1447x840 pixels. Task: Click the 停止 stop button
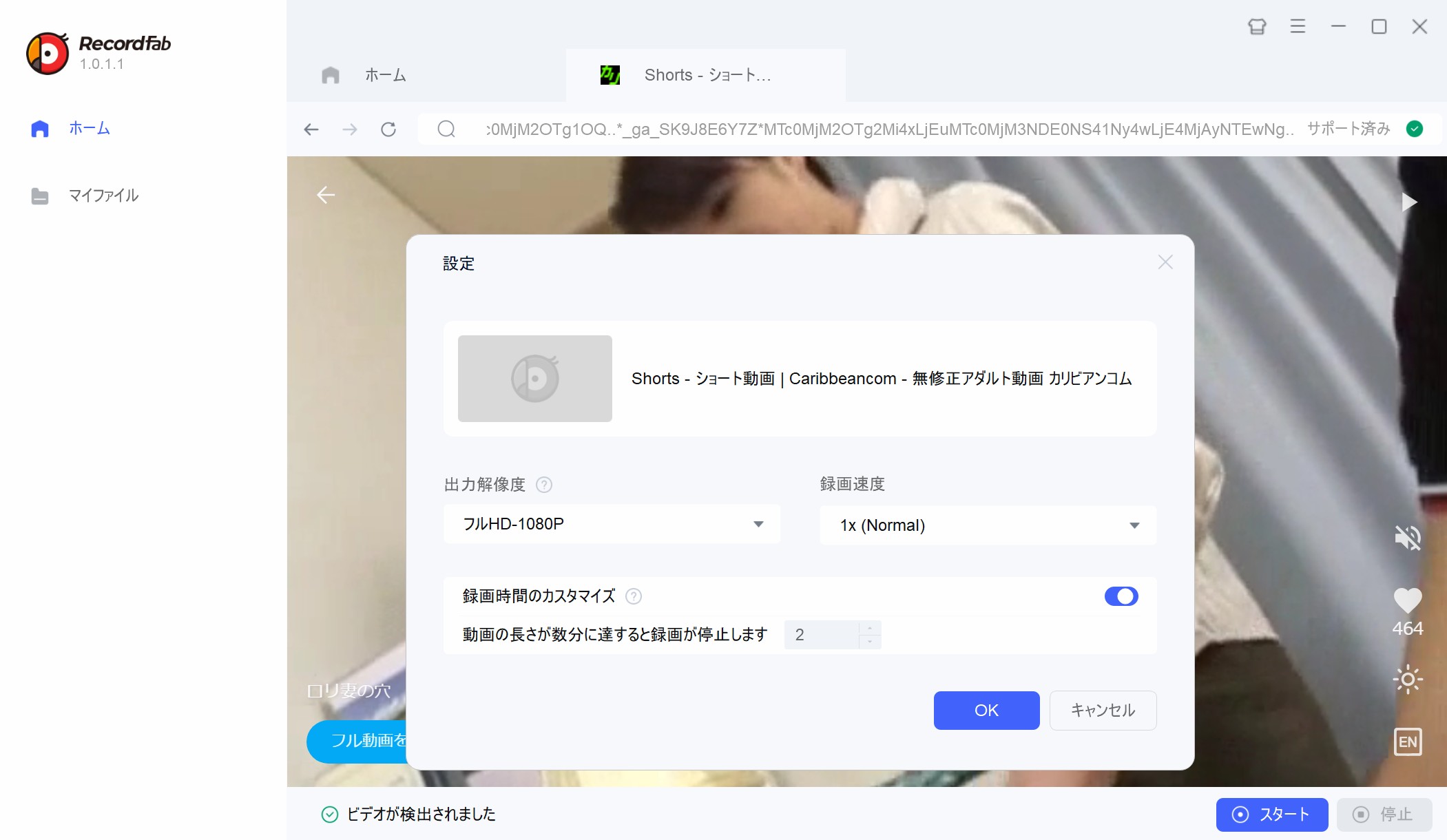(1384, 815)
